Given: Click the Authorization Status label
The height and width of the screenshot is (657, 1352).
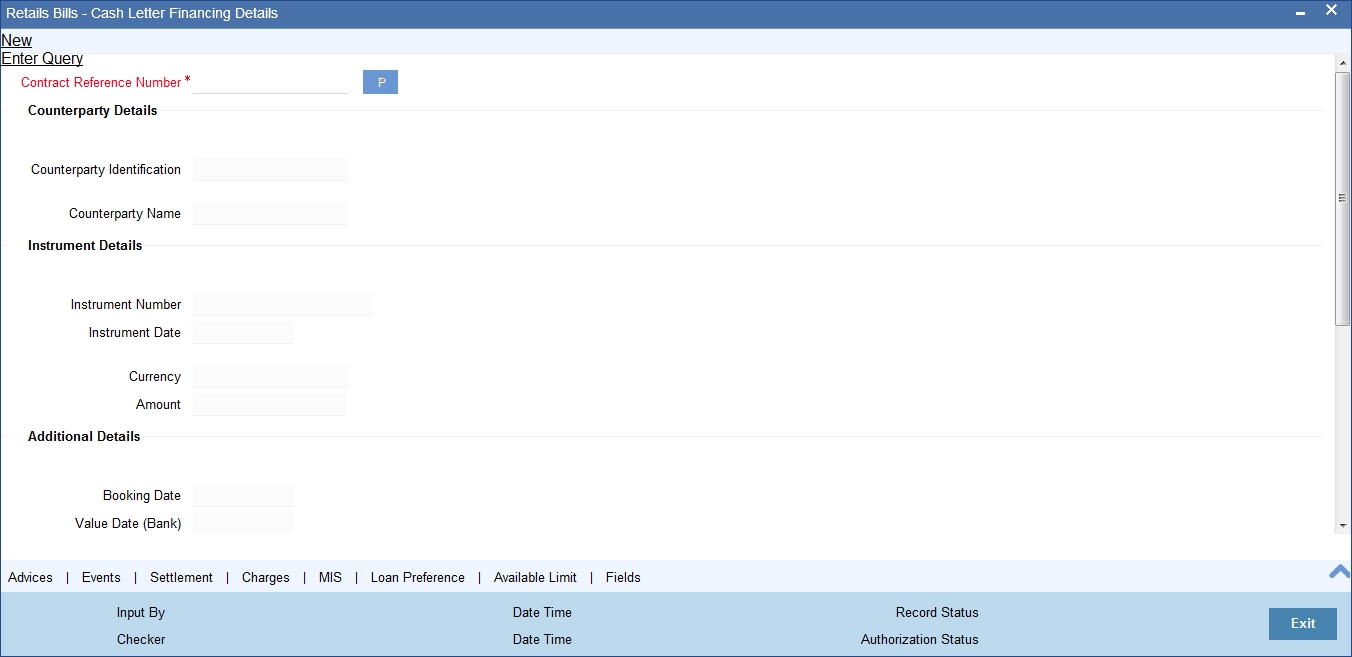Looking at the screenshot, I should [920, 639].
